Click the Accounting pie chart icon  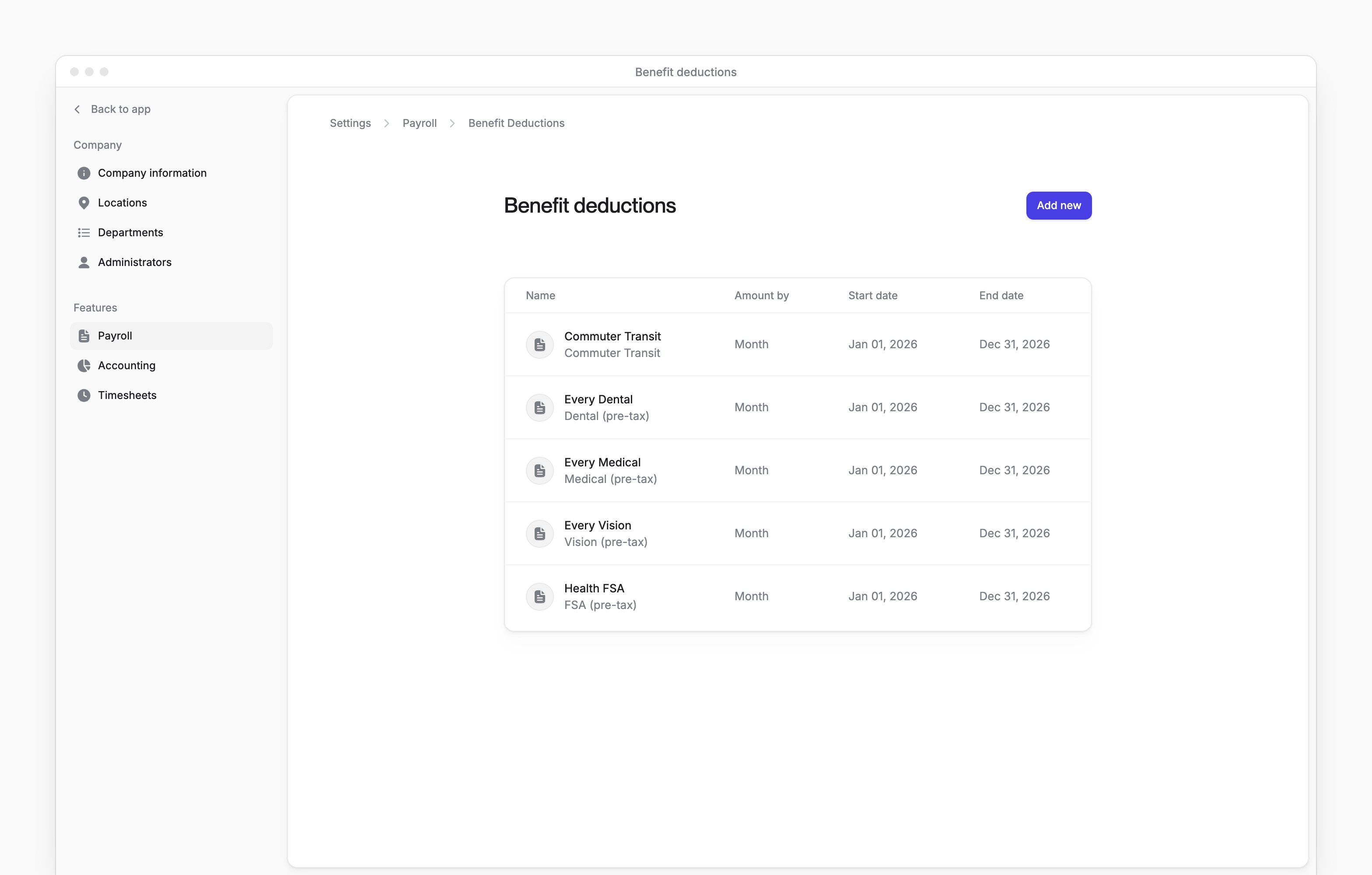point(84,366)
